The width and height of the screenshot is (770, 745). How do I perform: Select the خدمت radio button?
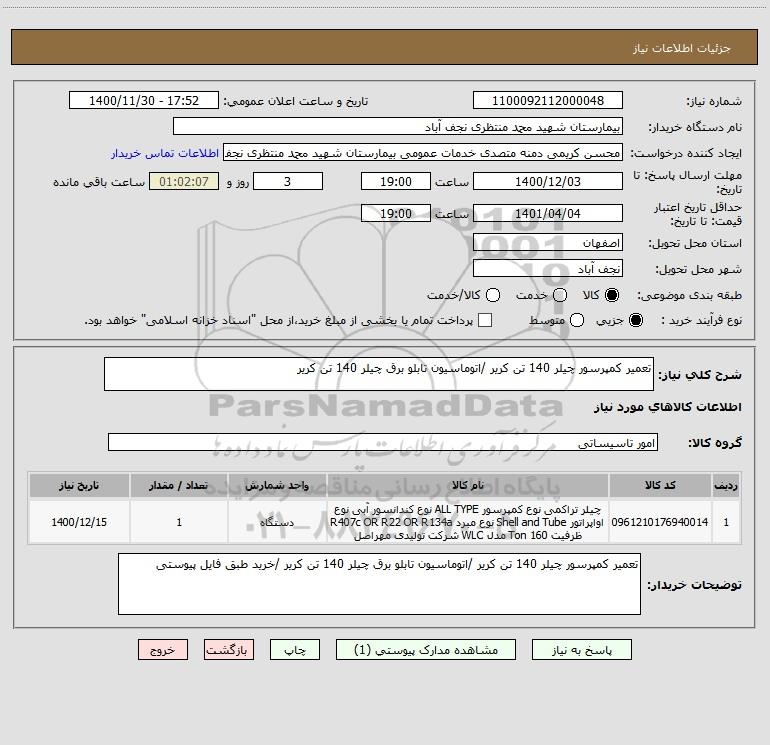point(560,295)
